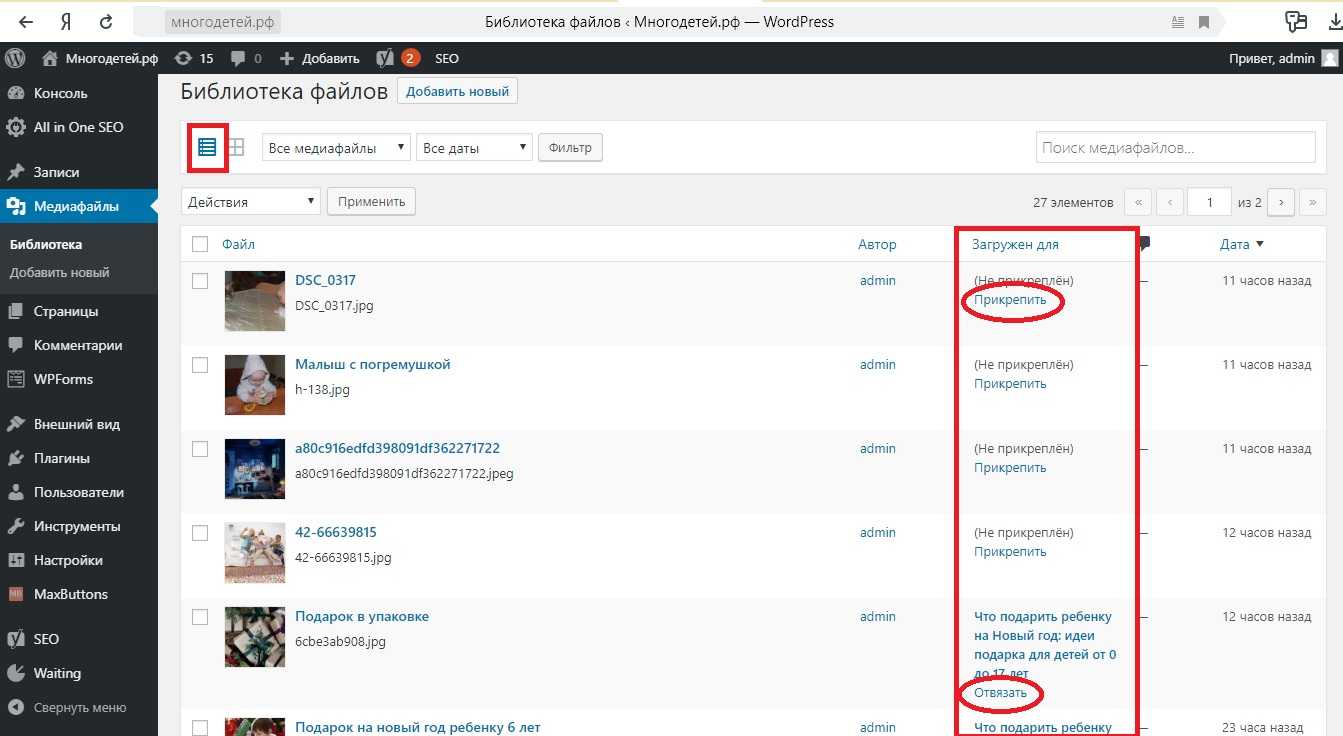Toggle select-all checkbox in table header
This screenshot has height=736, width=1343.
[x=200, y=244]
